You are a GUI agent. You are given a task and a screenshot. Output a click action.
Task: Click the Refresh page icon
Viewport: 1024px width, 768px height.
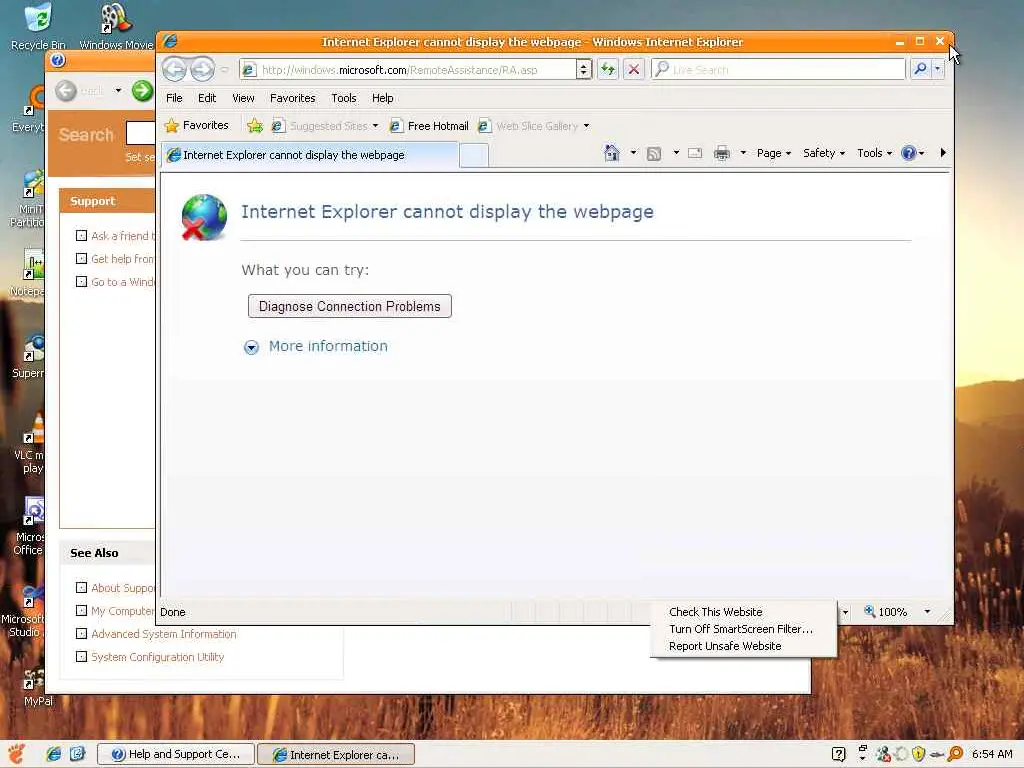click(x=608, y=69)
